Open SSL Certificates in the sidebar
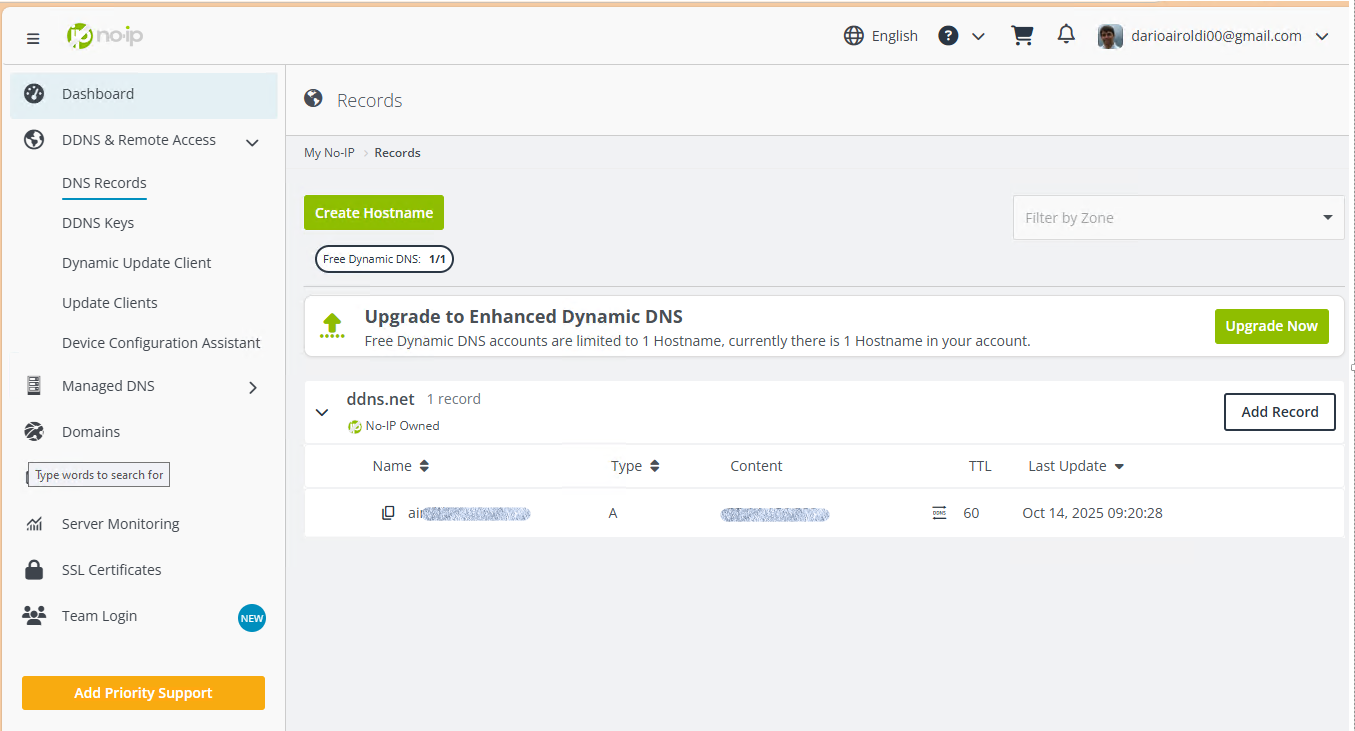This screenshot has width=1355, height=731. click(x=111, y=570)
